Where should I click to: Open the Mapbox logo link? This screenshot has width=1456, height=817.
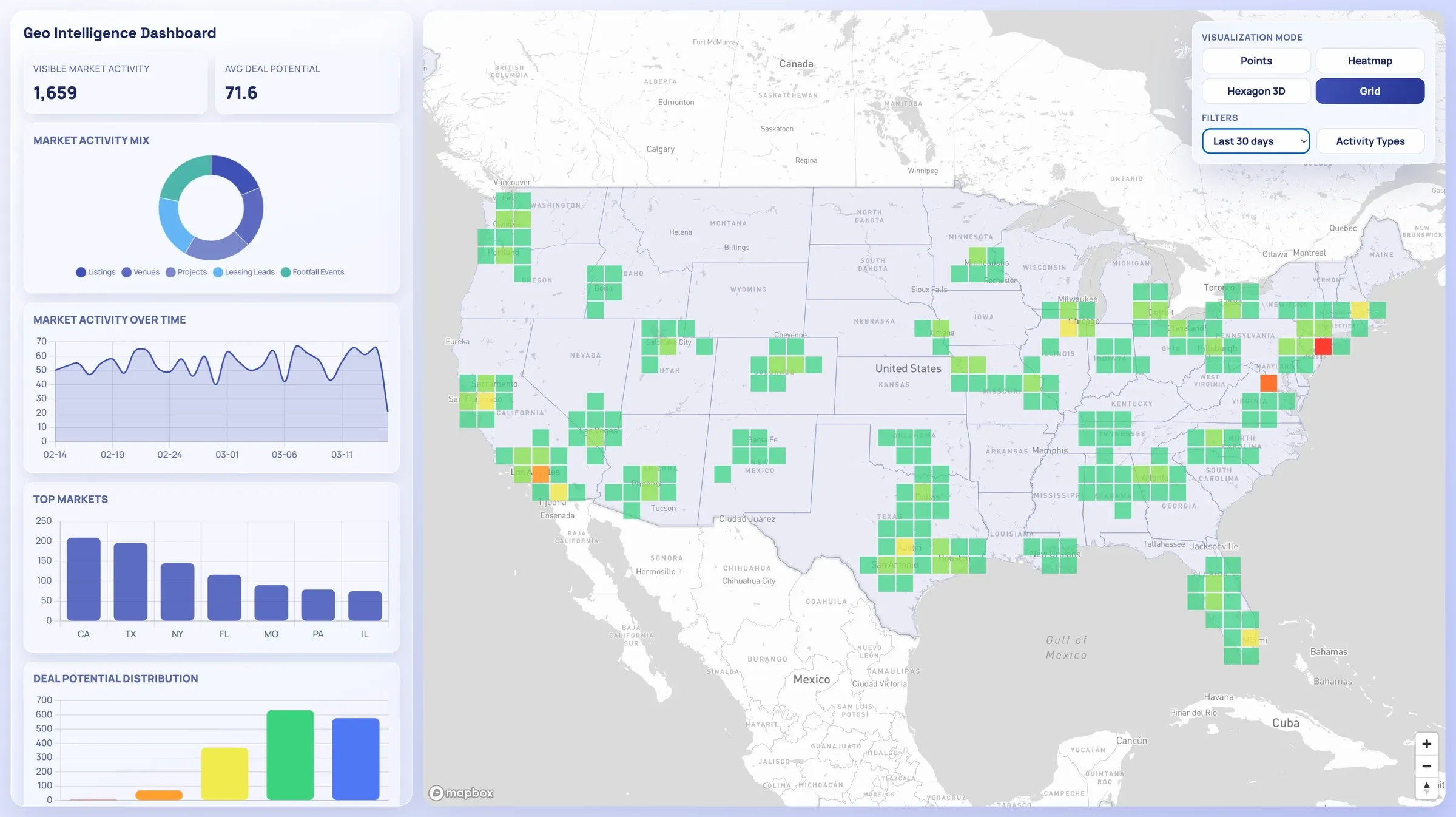[x=461, y=793]
